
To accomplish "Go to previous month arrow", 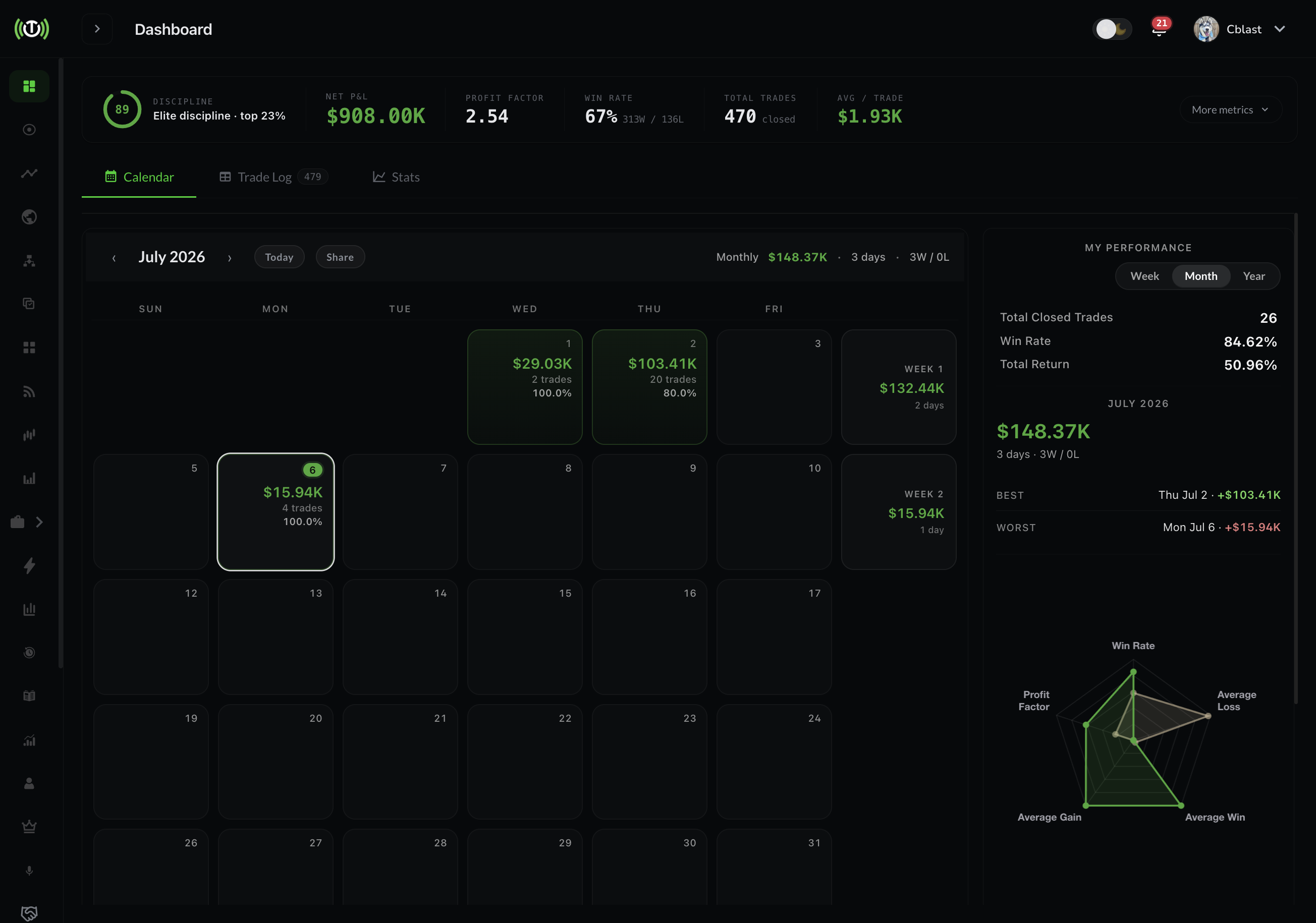I will (114, 258).
